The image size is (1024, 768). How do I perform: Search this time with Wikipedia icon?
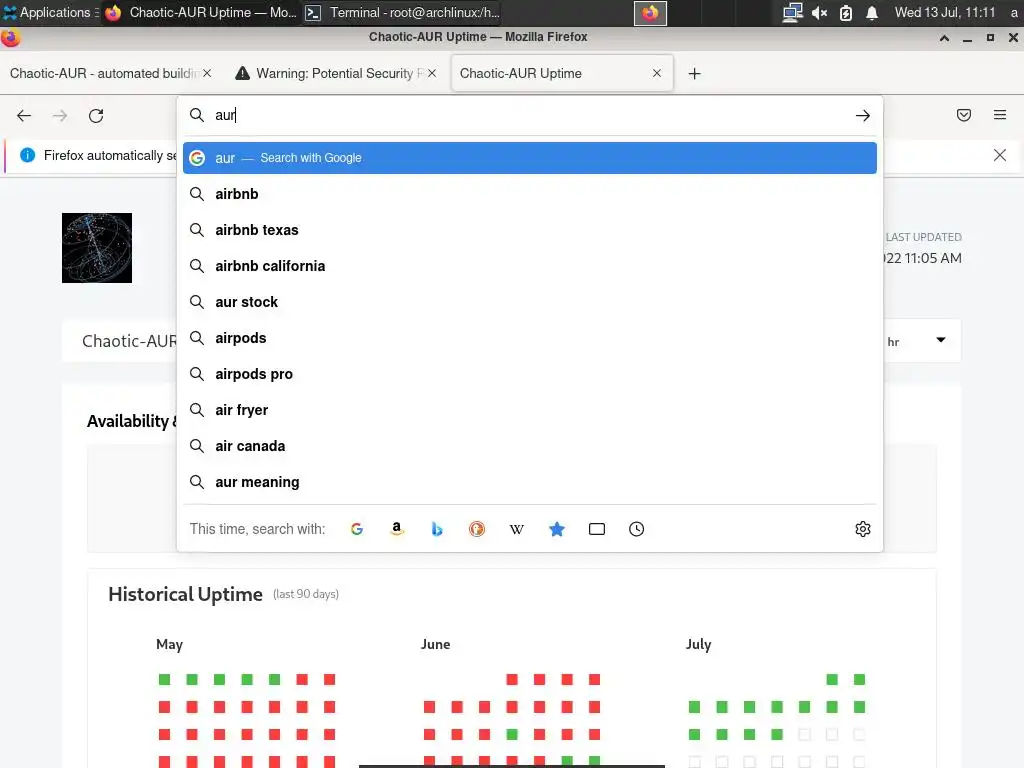coord(517,529)
